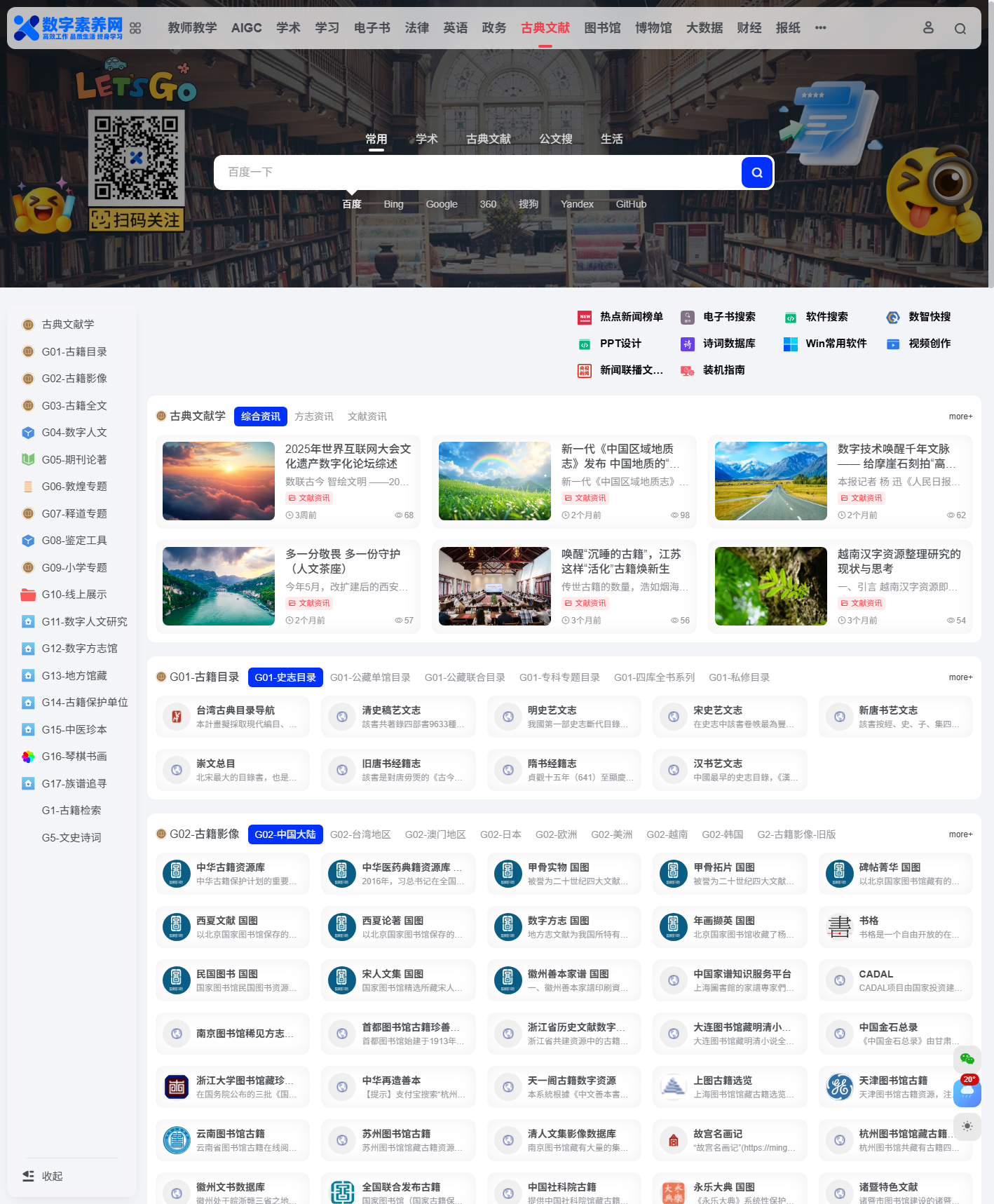This screenshot has height=1204, width=994.
Task: Click the grid apps icon beside the site logo
Action: (x=135, y=28)
